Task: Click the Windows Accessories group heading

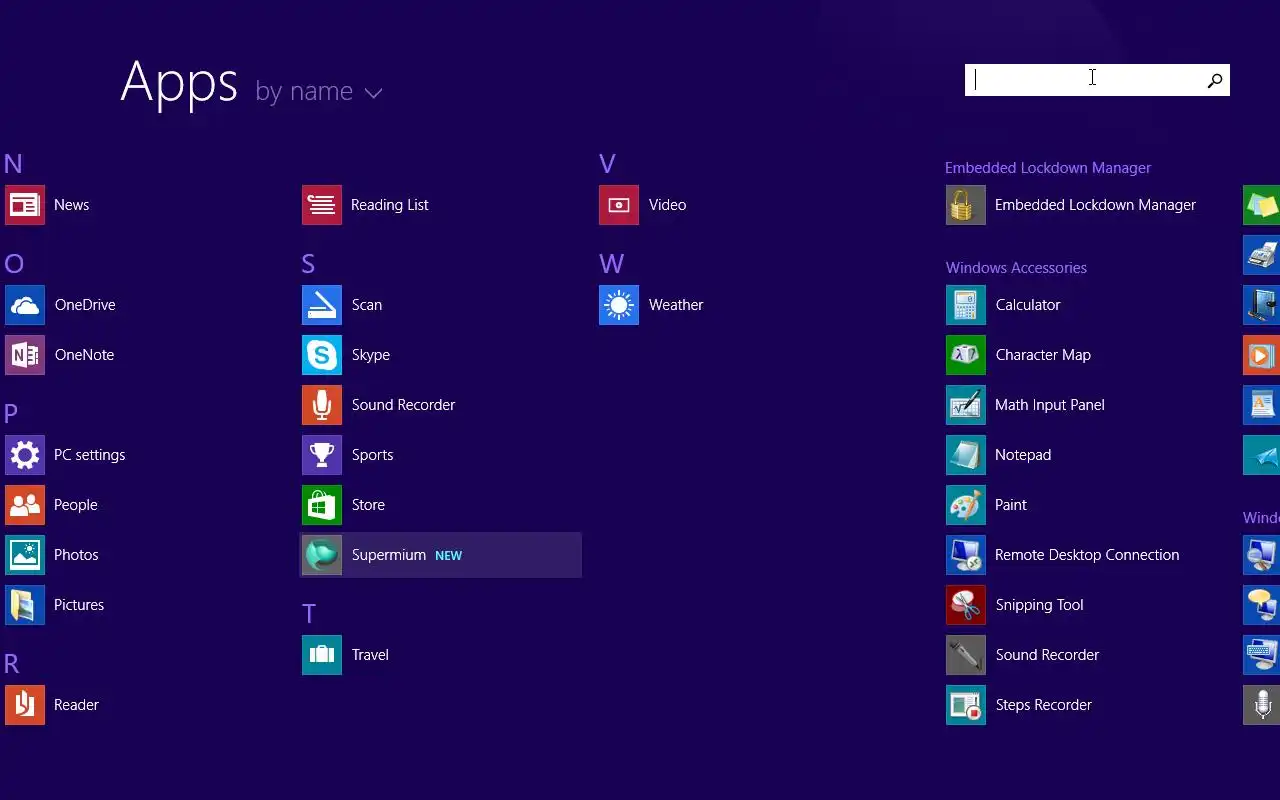Action: (1016, 268)
